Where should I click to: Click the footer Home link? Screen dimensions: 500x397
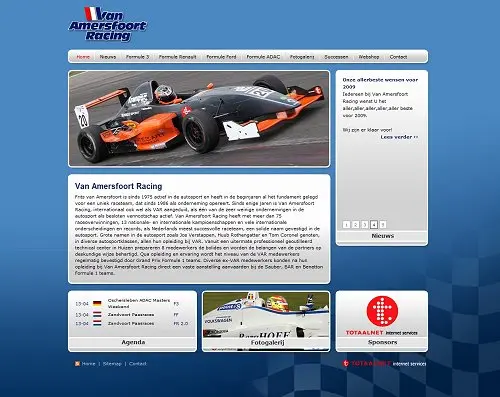(89, 364)
